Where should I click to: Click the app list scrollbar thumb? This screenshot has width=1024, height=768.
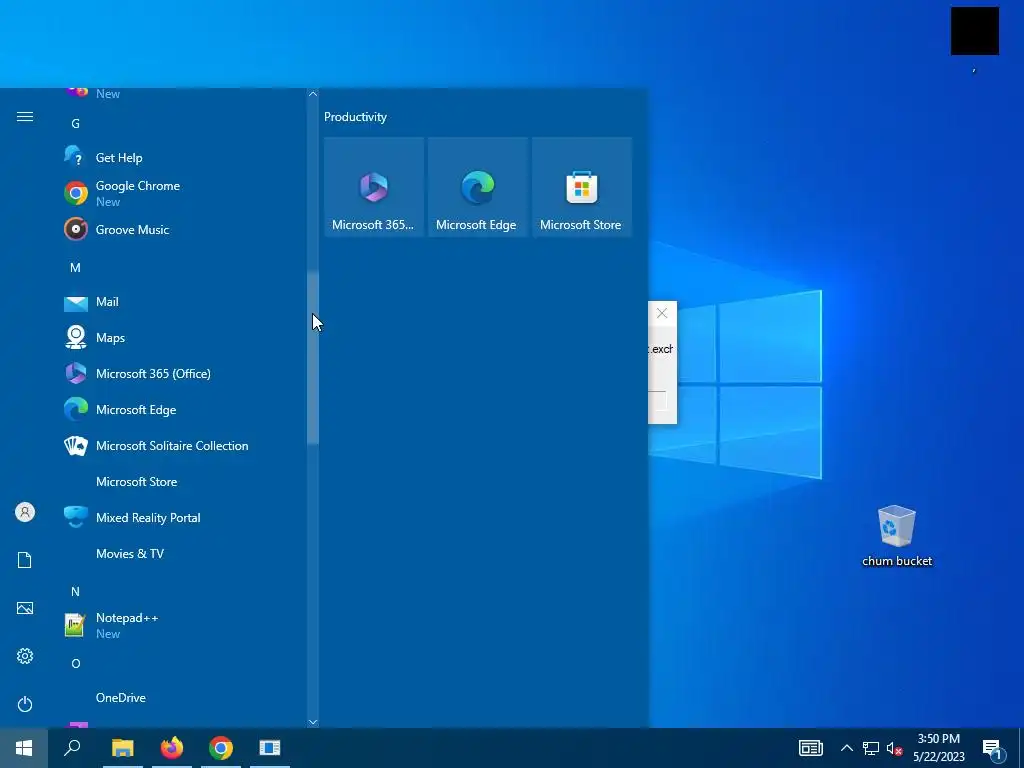pyautogui.click(x=313, y=357)
